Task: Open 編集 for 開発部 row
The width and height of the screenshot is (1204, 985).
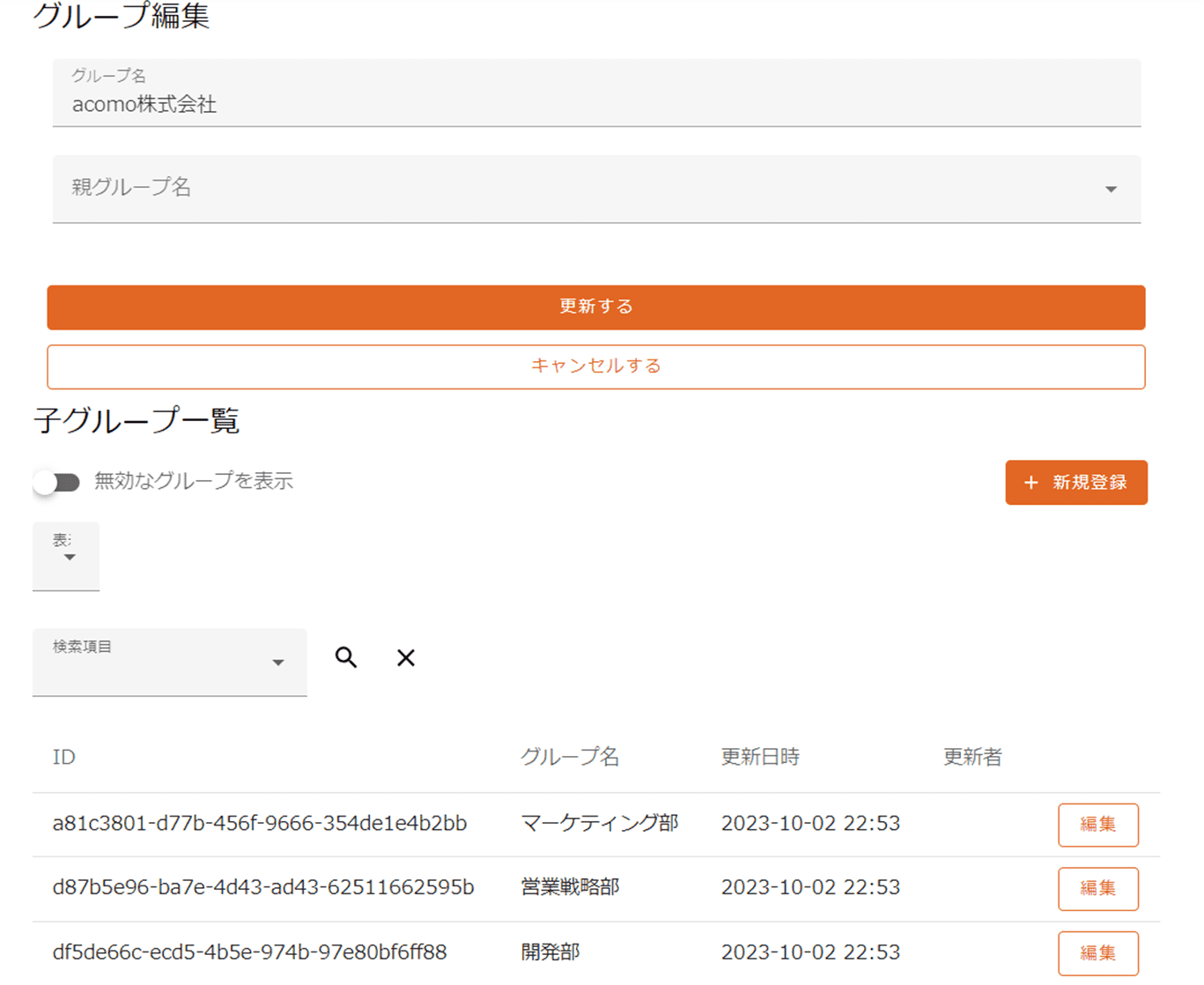Action: click(1097, 953)
